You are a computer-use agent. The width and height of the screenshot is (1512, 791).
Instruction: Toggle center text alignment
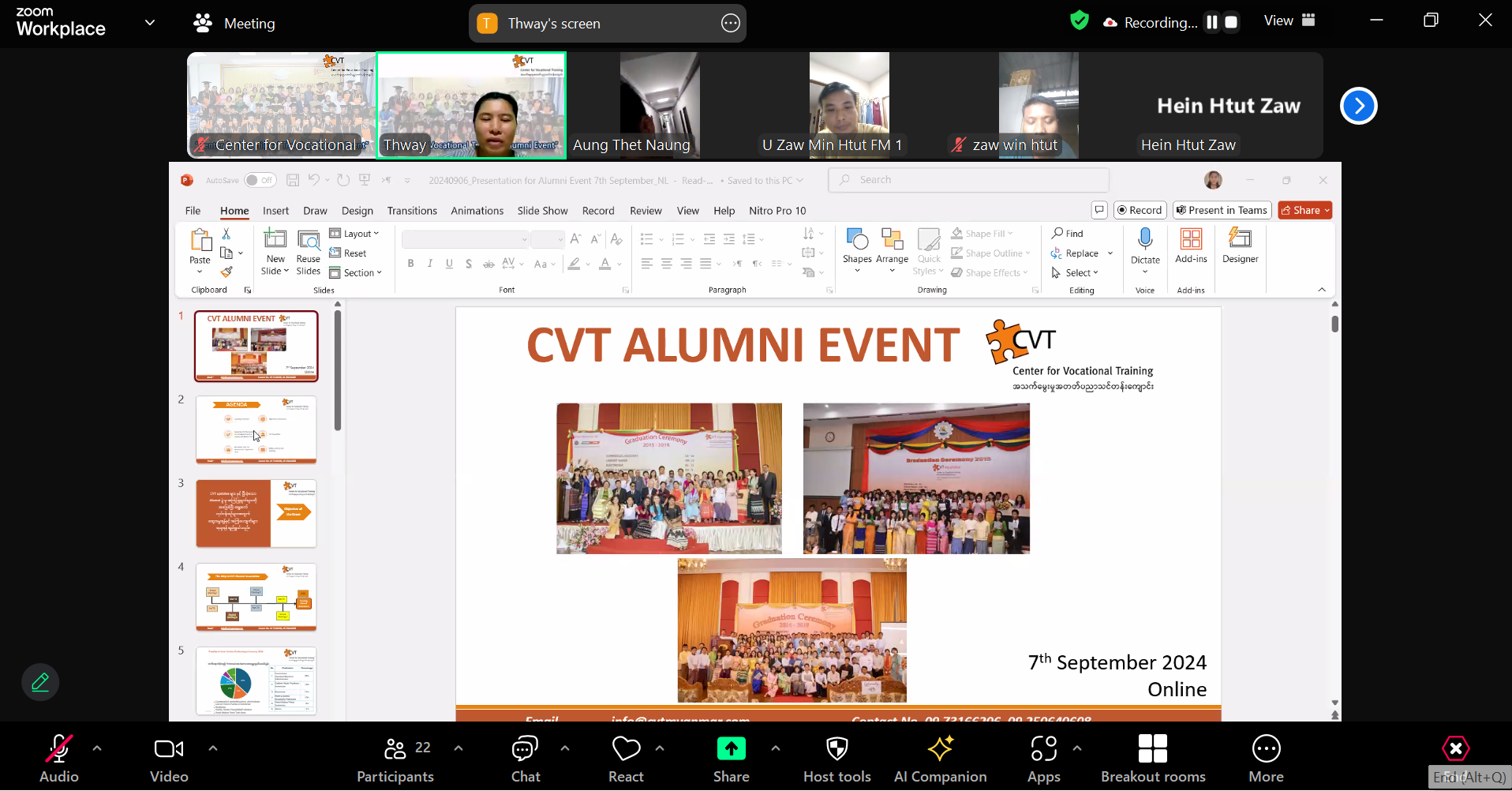click(x=666, y=264)
